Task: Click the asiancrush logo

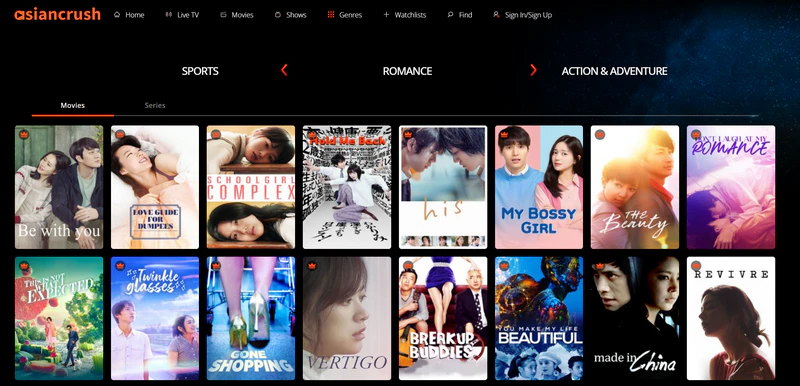Action: pos(57,14)
